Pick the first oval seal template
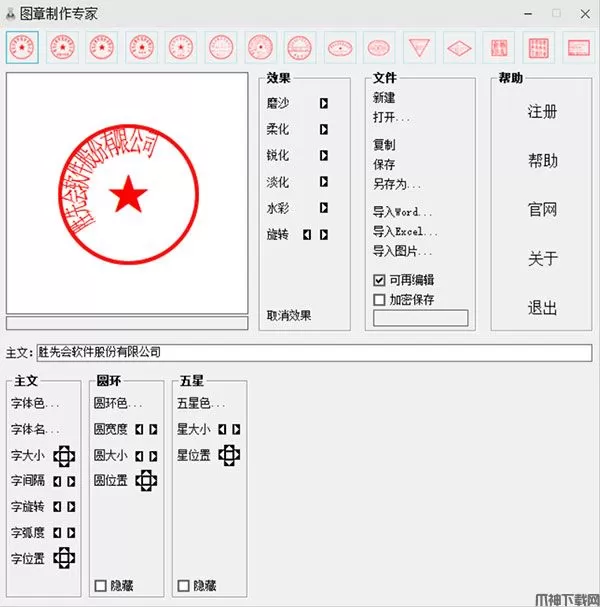Screen dimensions: 600x607 click(x=340, y=48)
